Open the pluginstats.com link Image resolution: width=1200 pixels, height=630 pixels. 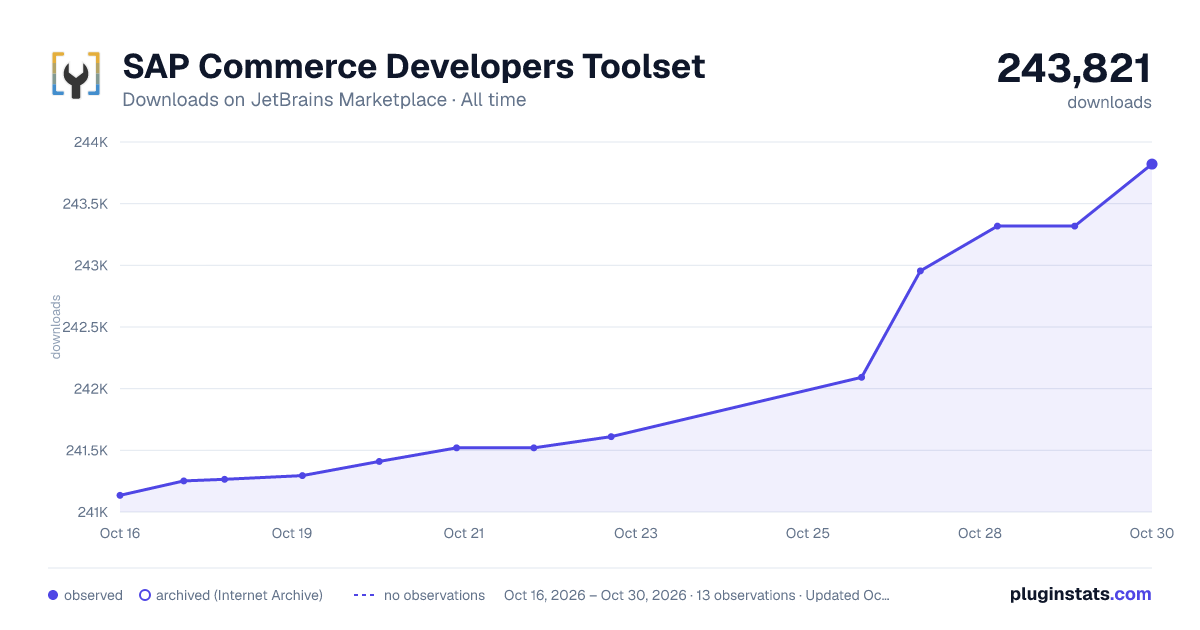coord(1081,594)
